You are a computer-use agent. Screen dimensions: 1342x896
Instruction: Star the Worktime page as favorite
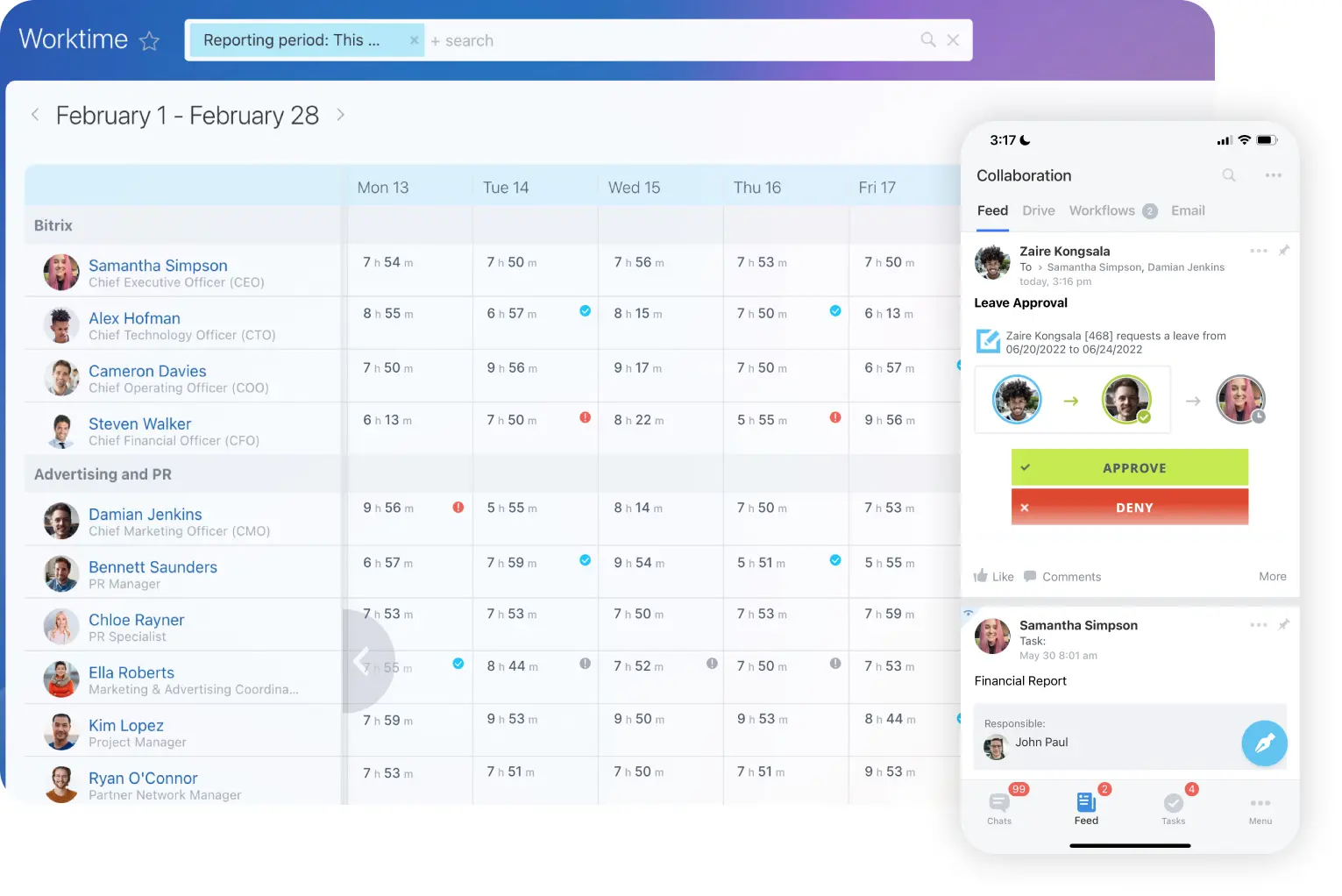150,41
